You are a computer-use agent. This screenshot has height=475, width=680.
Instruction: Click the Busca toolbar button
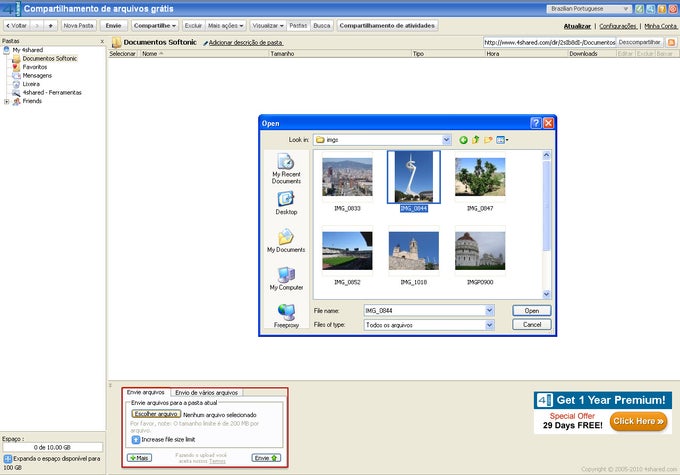pos(322,26)
